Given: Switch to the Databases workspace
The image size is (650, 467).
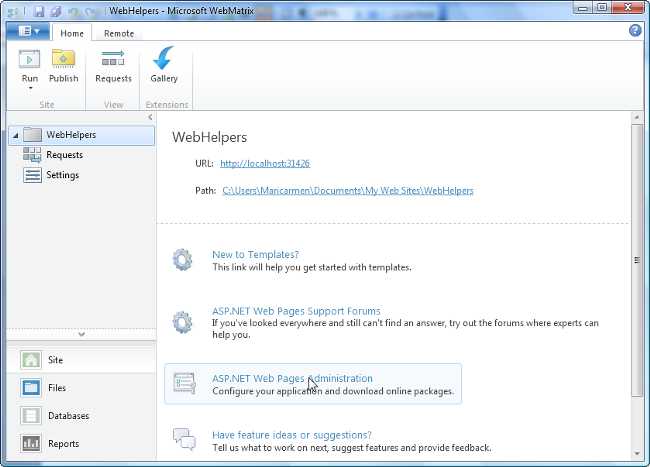Looking at the screenshot, I should click(x=68, y=416).
